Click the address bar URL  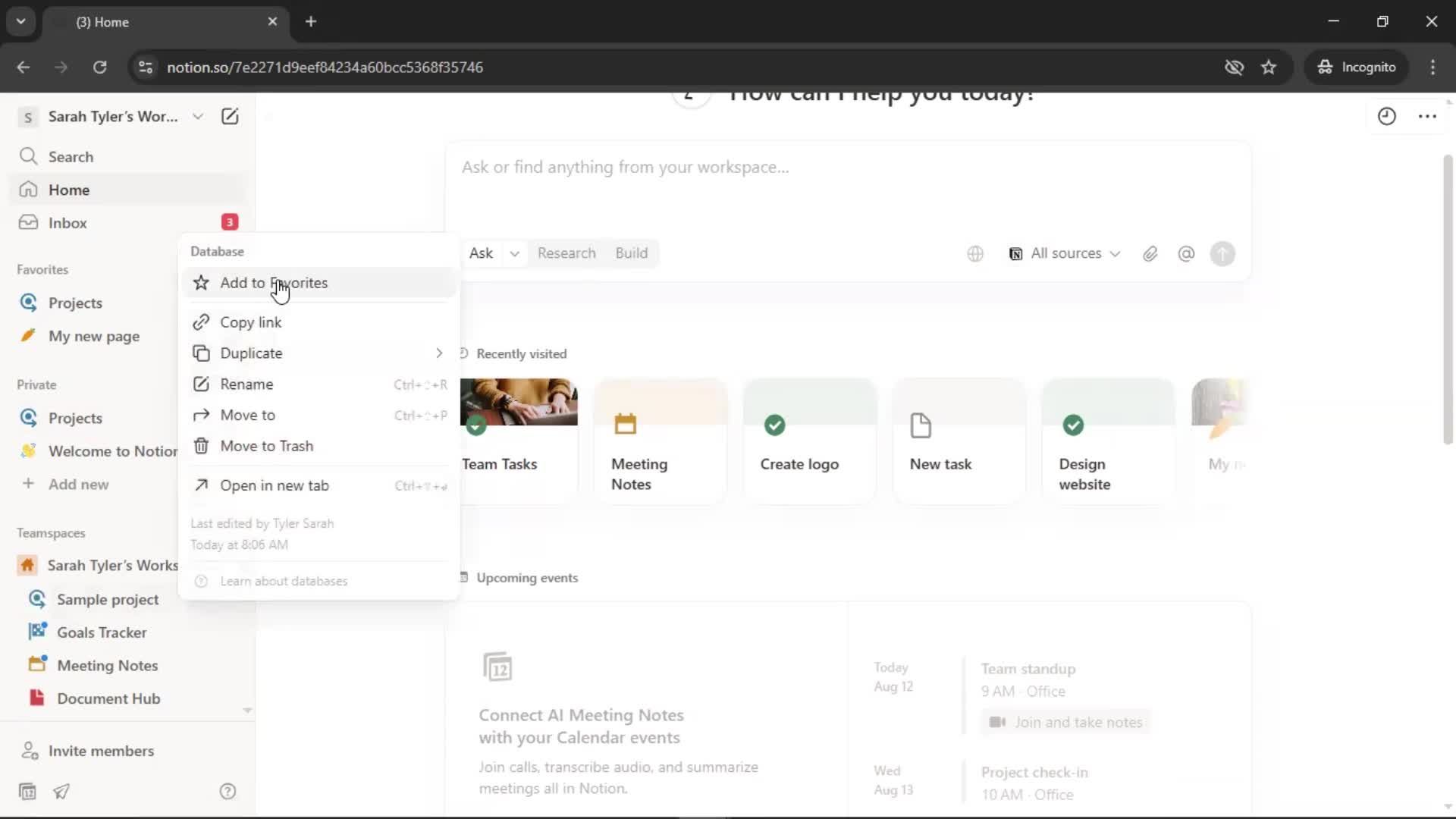[325, 67]
